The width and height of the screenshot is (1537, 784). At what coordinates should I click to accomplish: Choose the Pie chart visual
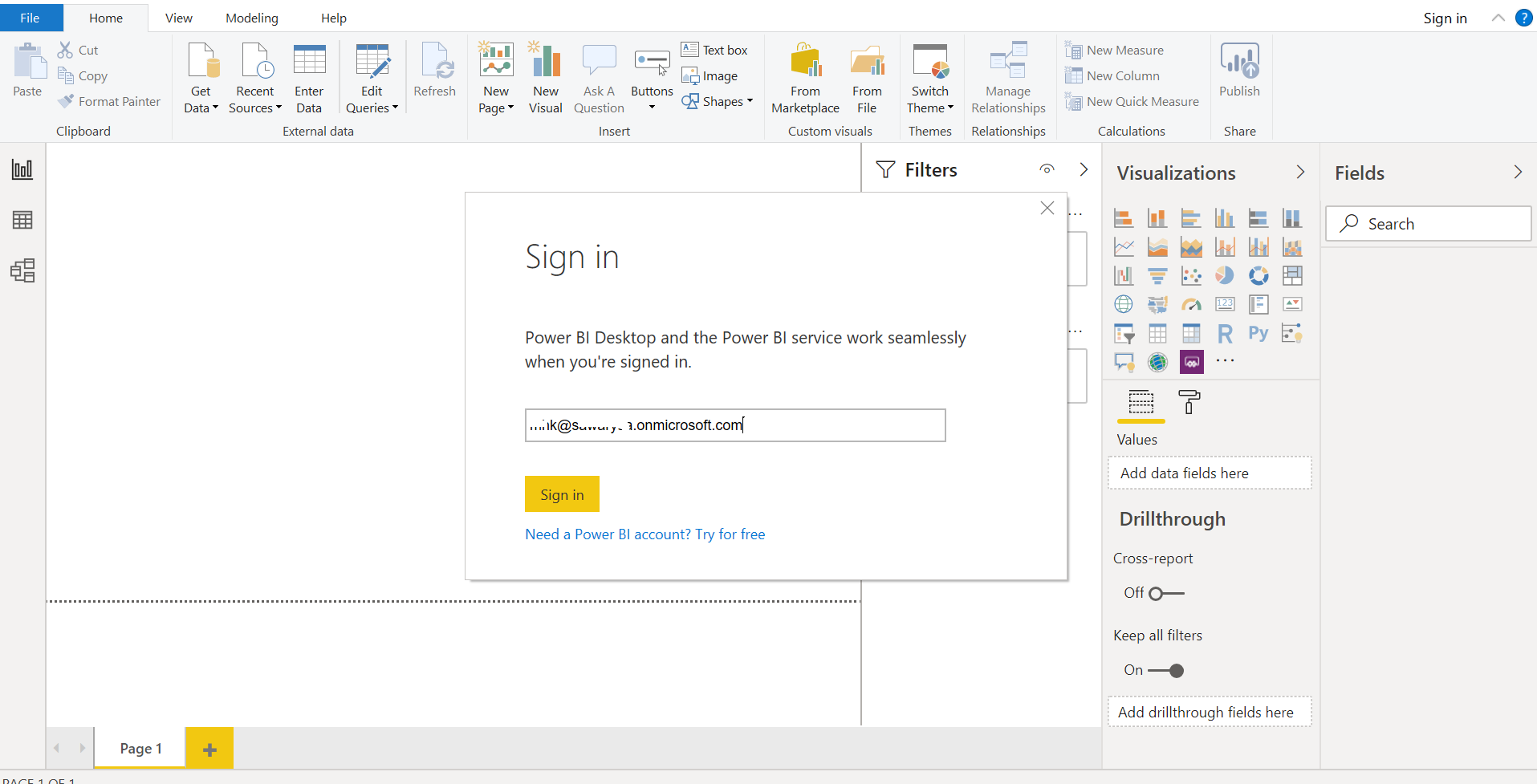tap(1225, 275)
